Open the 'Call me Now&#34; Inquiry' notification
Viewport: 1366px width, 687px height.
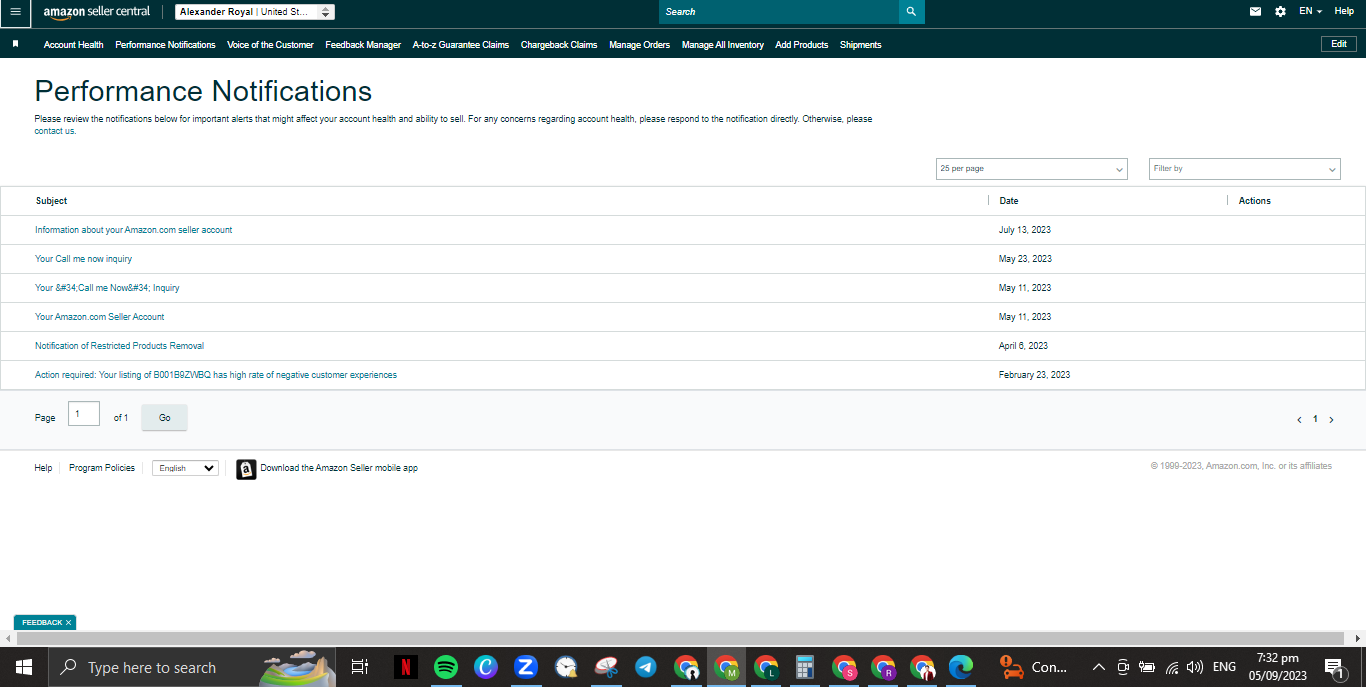(x=107, y=288)
